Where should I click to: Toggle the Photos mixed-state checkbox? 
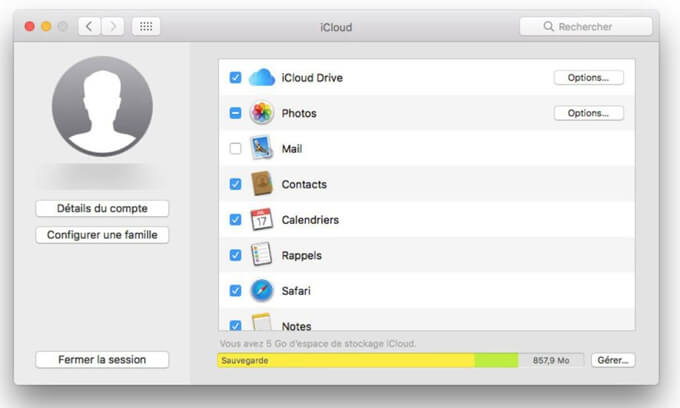[235, 113]
